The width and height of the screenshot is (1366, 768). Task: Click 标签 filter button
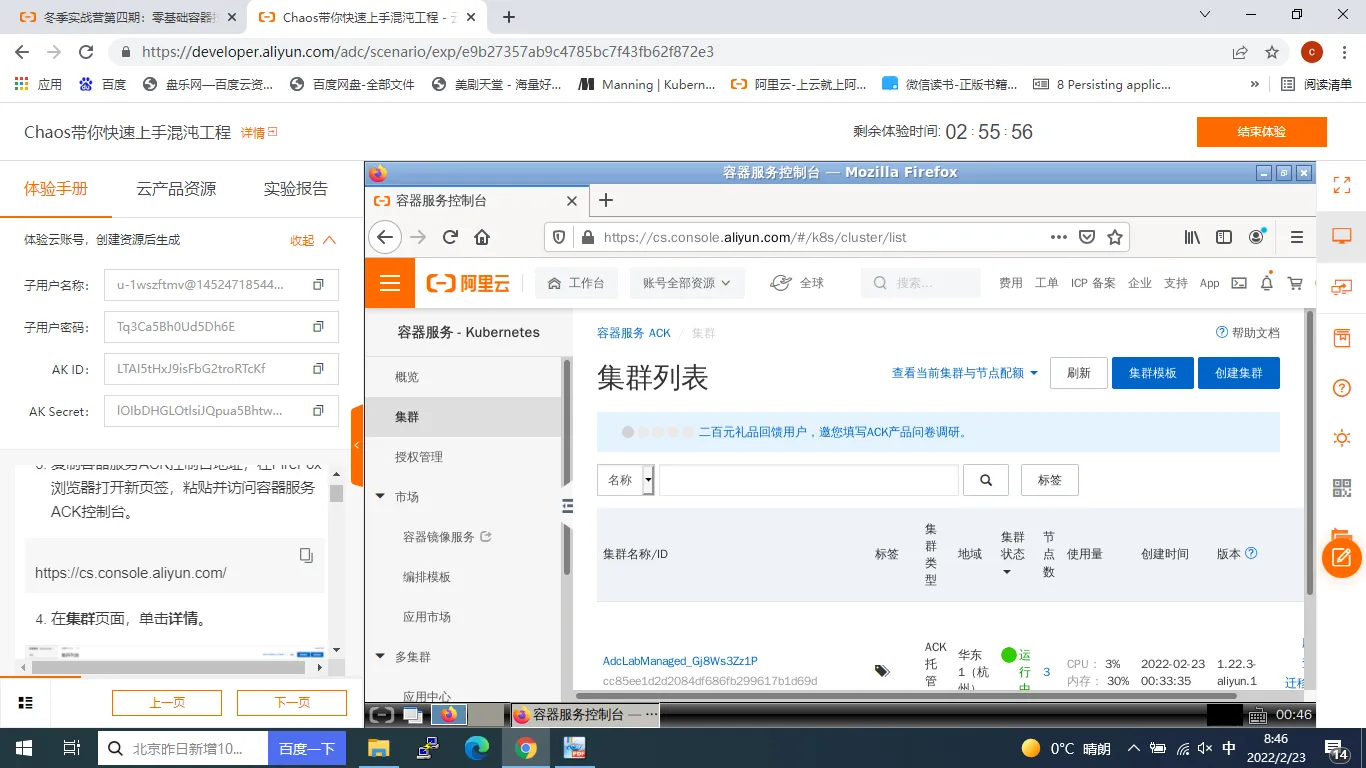pos(1050,480)
